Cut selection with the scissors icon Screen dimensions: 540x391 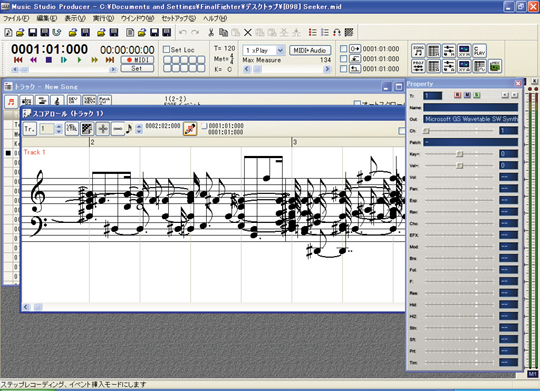211,32
